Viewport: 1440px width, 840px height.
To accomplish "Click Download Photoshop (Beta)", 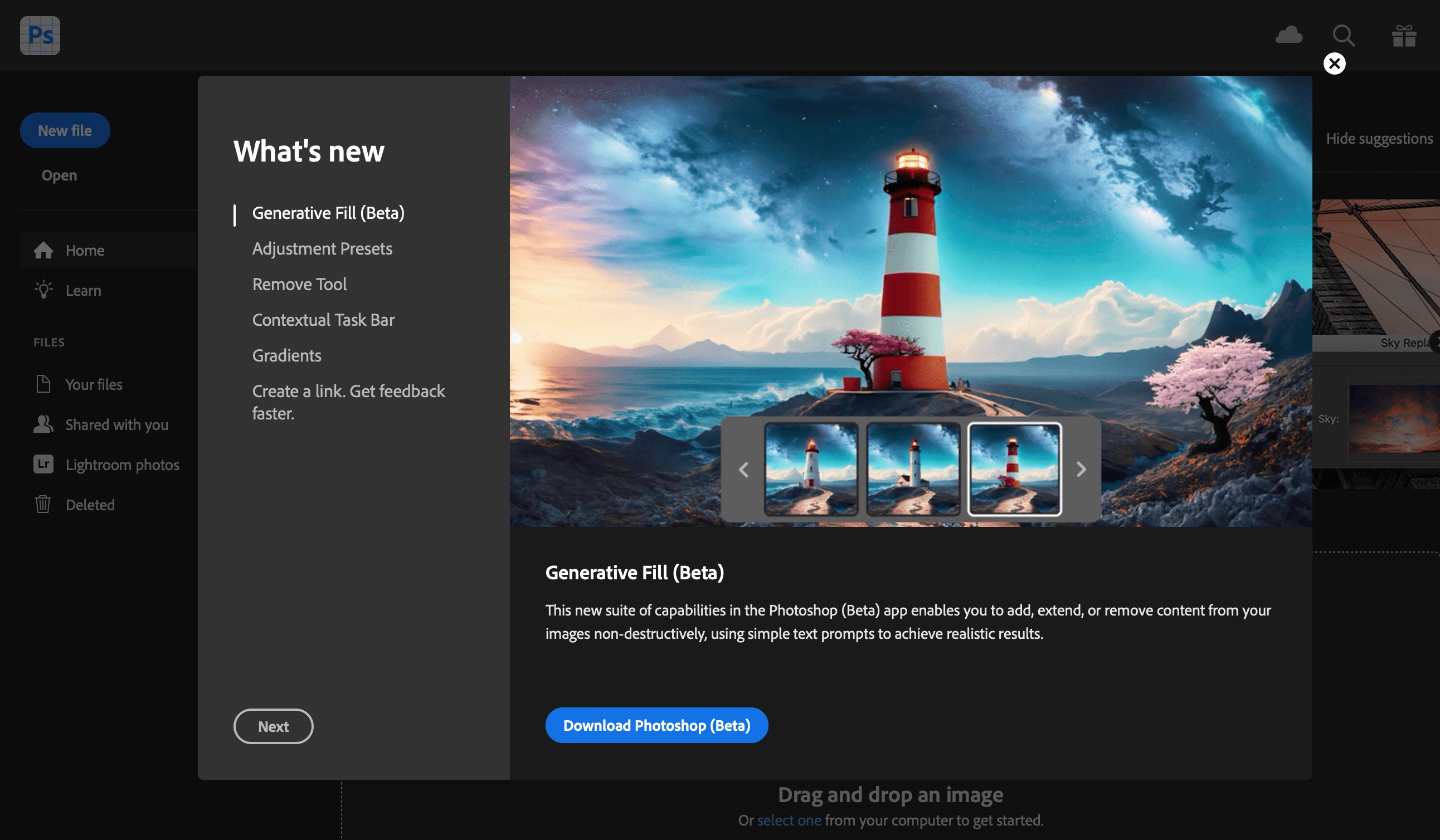I will [x=656, y=725].
